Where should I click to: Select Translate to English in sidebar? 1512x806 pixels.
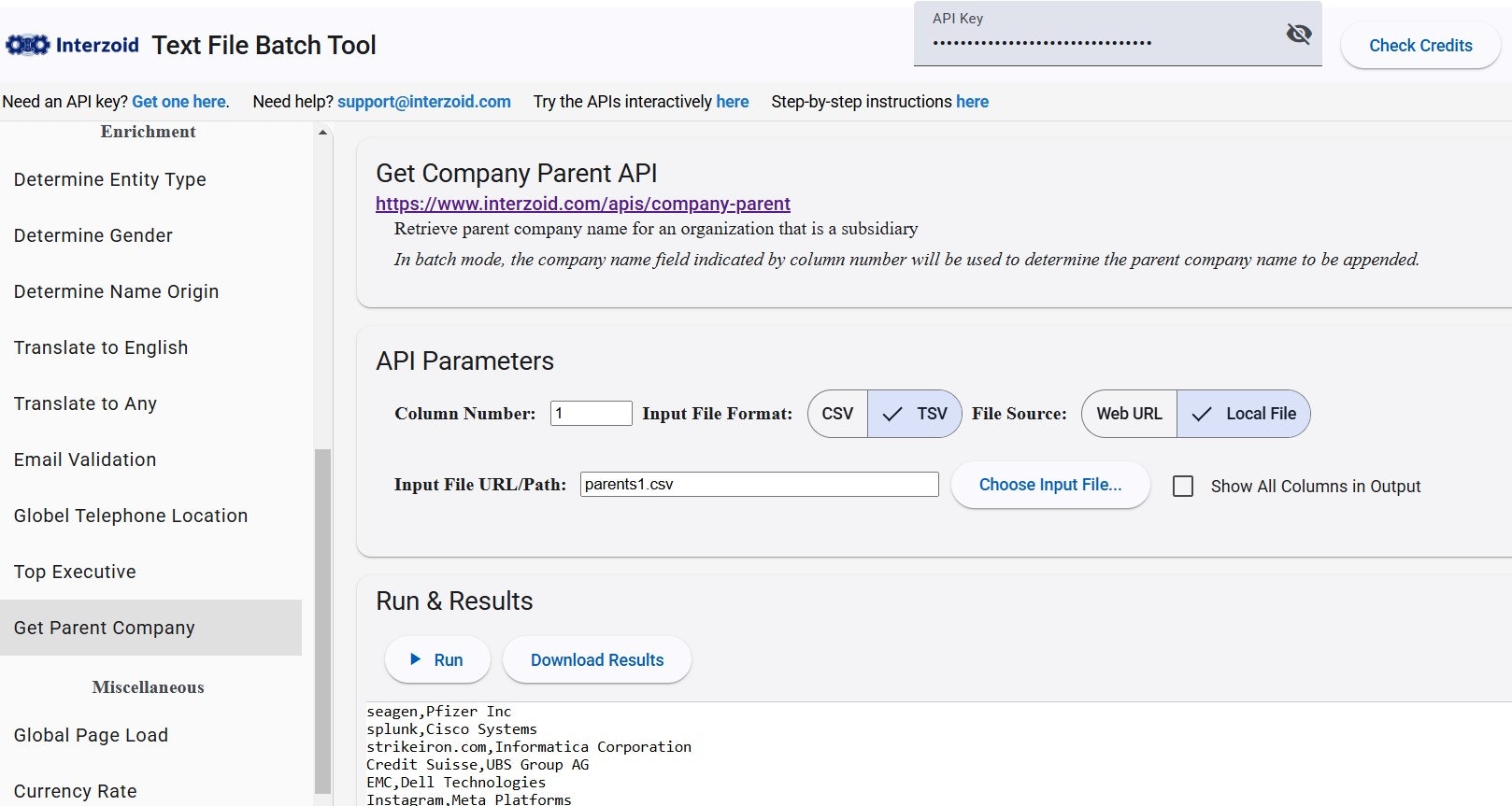(x=150, y=347)
